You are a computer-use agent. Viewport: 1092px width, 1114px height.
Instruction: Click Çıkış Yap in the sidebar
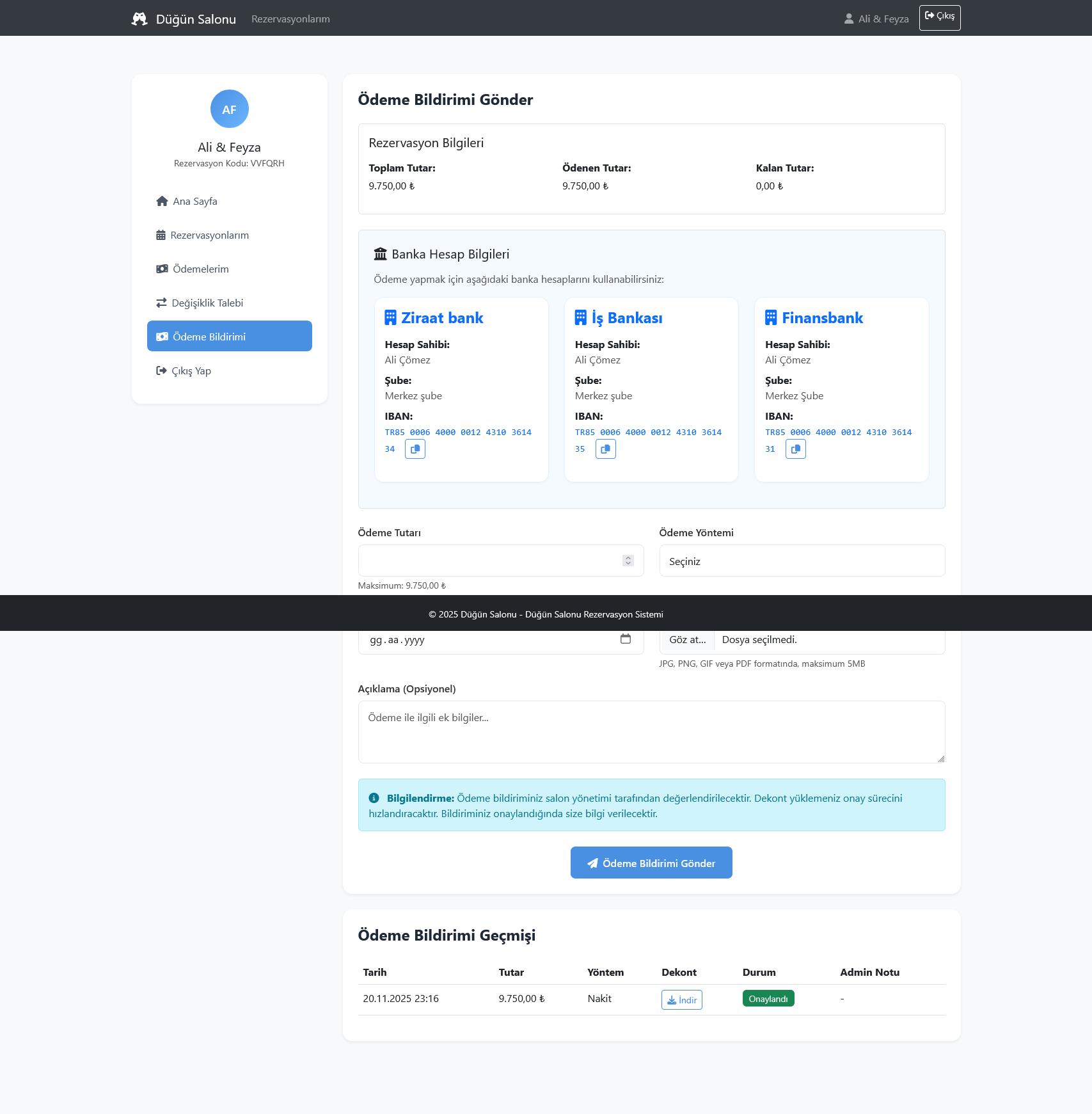[191, 371]
